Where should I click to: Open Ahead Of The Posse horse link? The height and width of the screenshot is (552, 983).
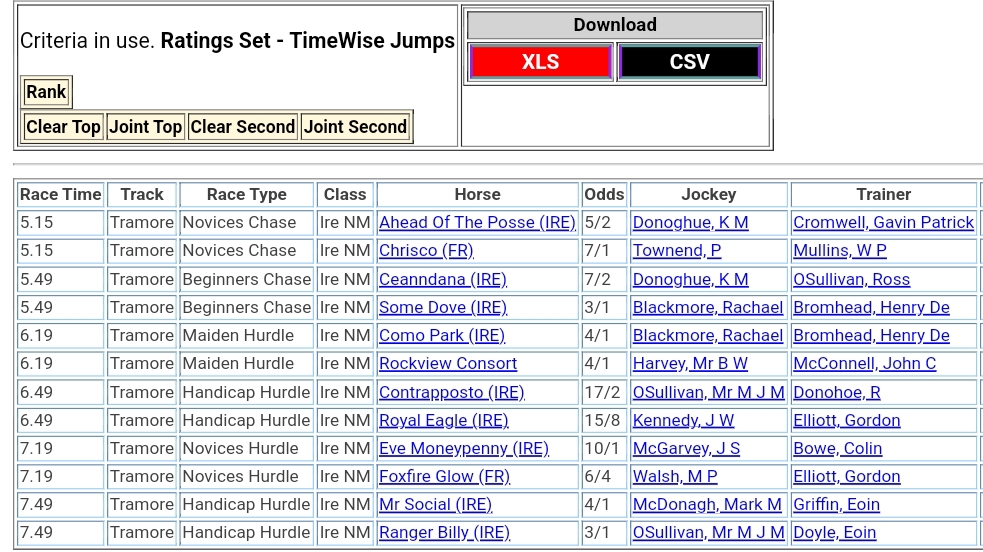tap(477, 222)
